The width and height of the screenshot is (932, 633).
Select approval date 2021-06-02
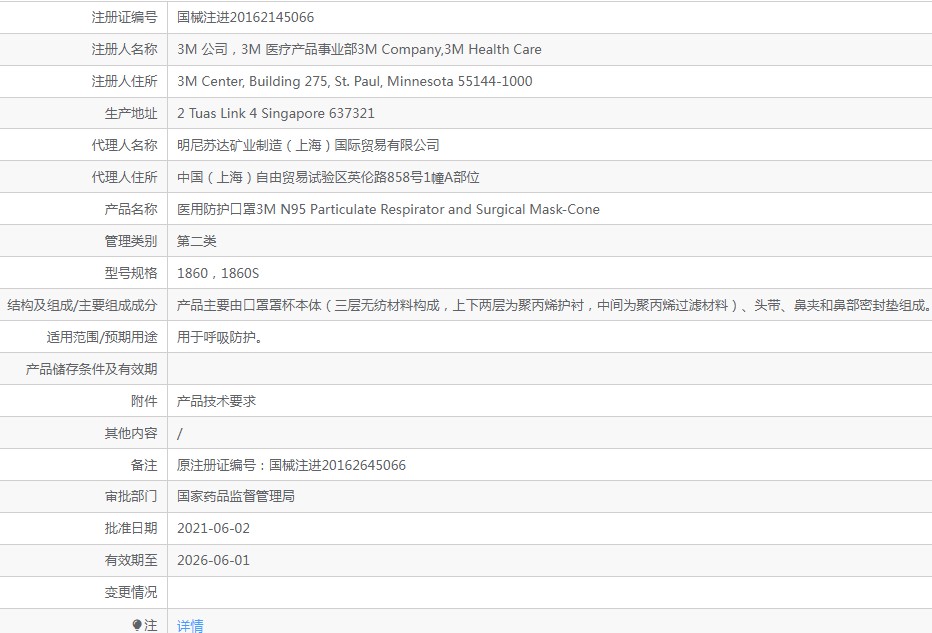point(213,528)
